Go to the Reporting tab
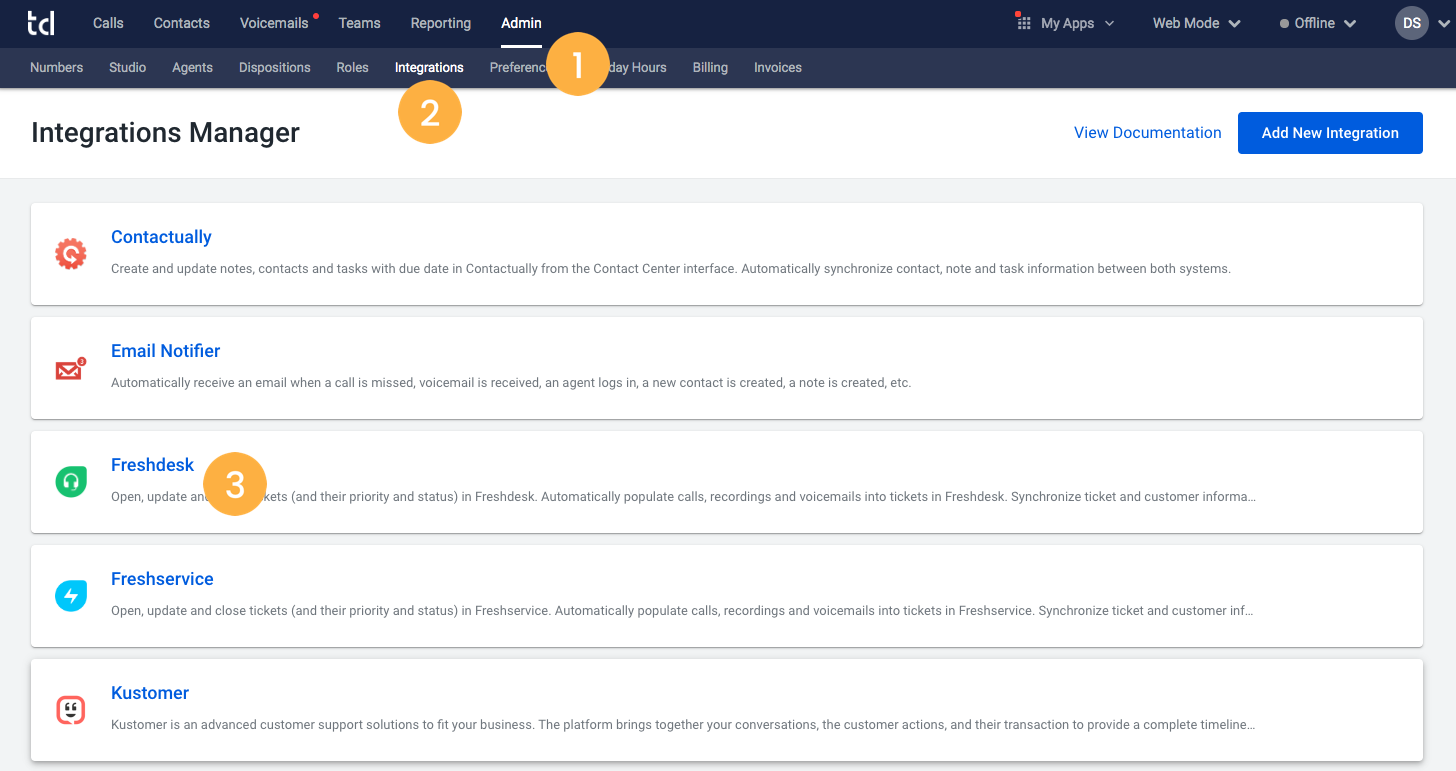The width and height of the screenshot is (1456, 771). click(440, 23)
